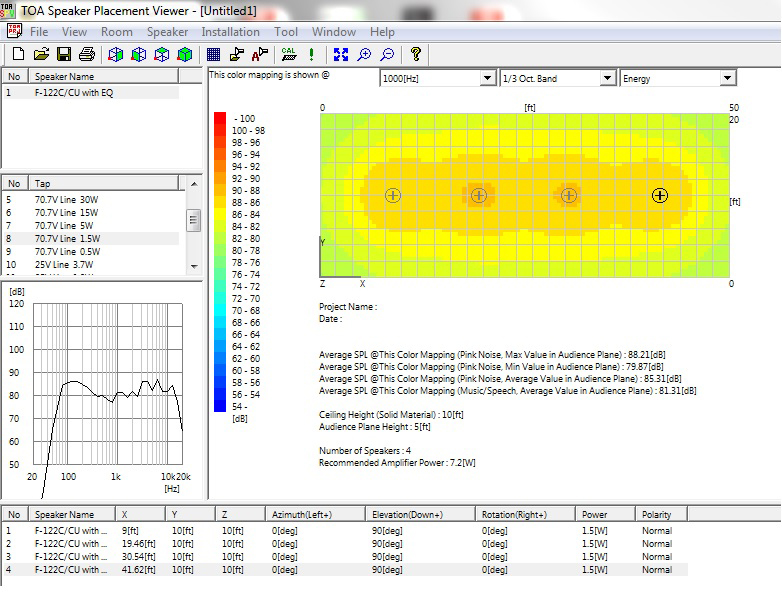Select the first cube view icon
The height and width of the screenshot is (592, 782).
click(x=116, y=54)
